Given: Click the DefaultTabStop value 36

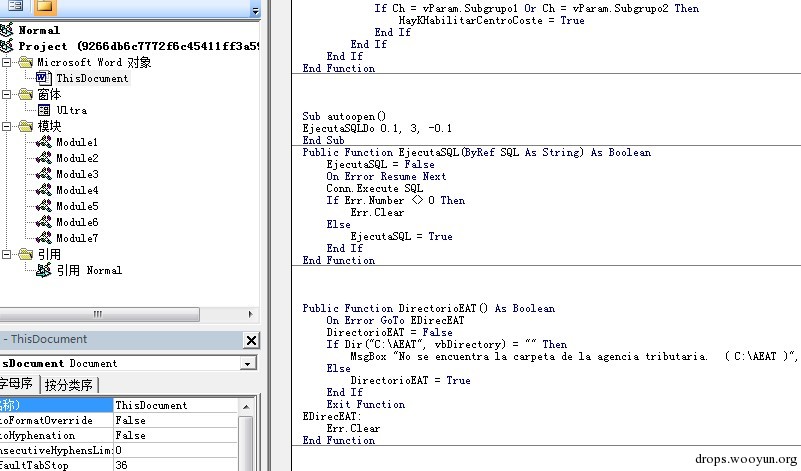Looking at the screenshot, I should pos(175,465).
